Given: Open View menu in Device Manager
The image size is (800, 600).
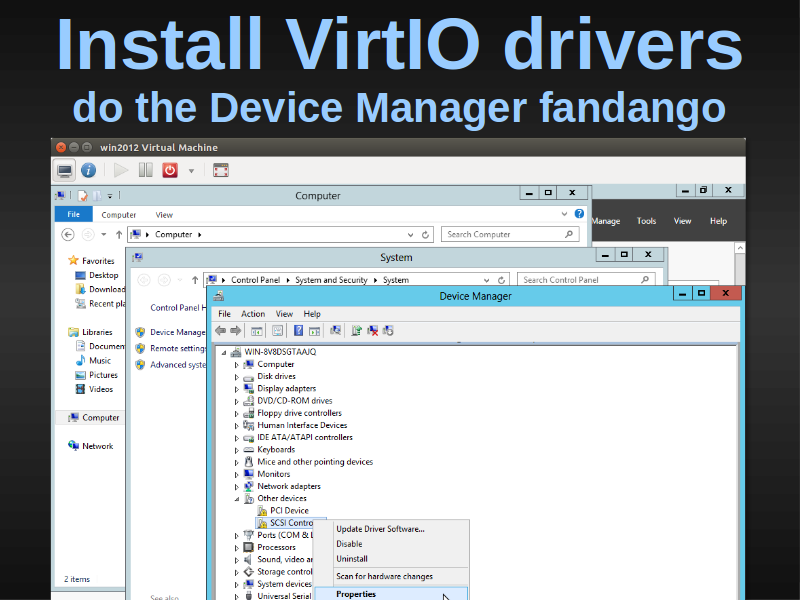Looking at the screenshot, I should coord(284,314).
